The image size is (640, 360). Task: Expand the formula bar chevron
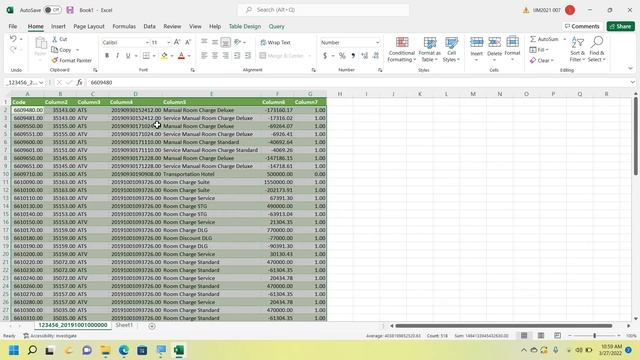coord(632,82)
